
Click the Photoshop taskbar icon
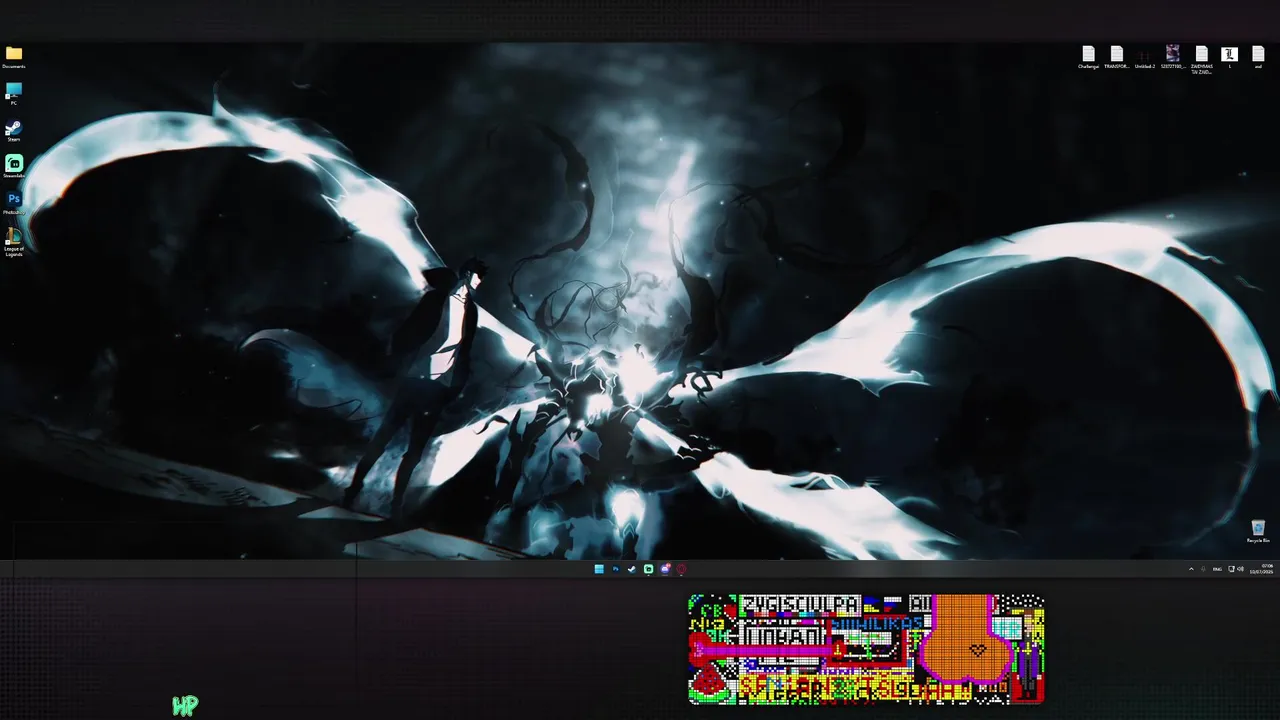pyautogui.click(x=615, y=569)
